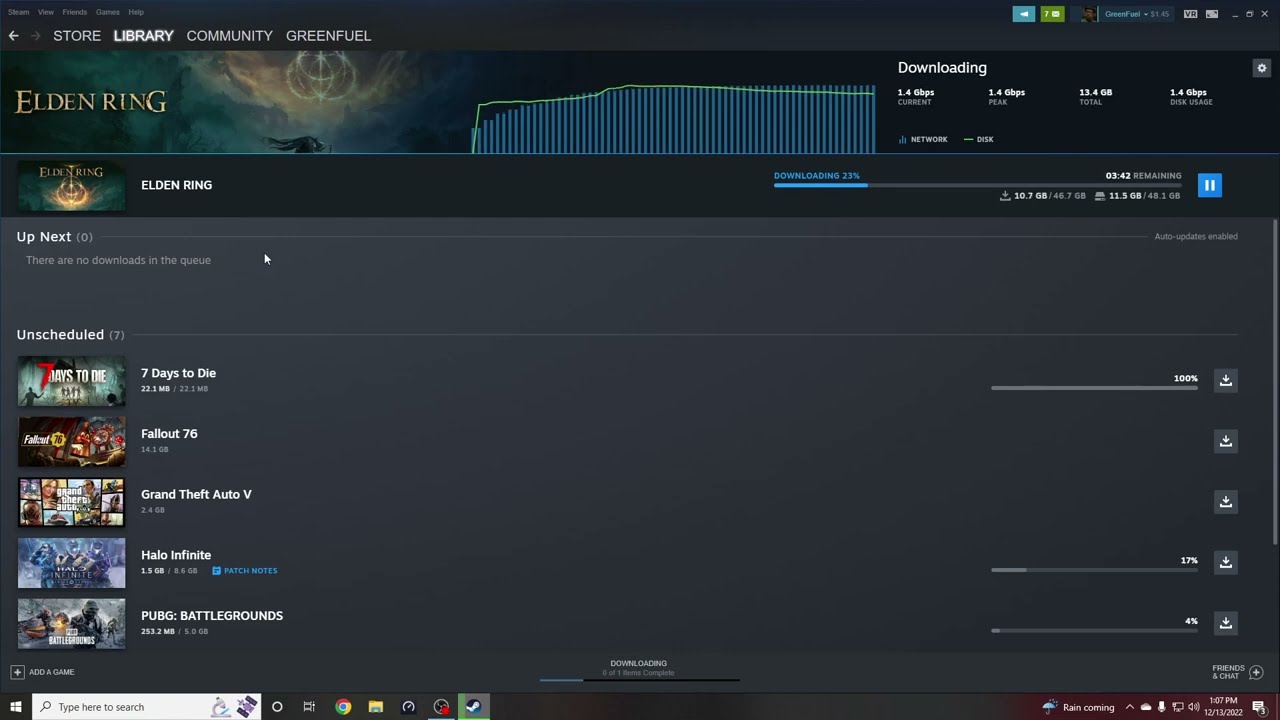1280x720 pixels.
Task: Open the View menu
Action: (46, 12)
